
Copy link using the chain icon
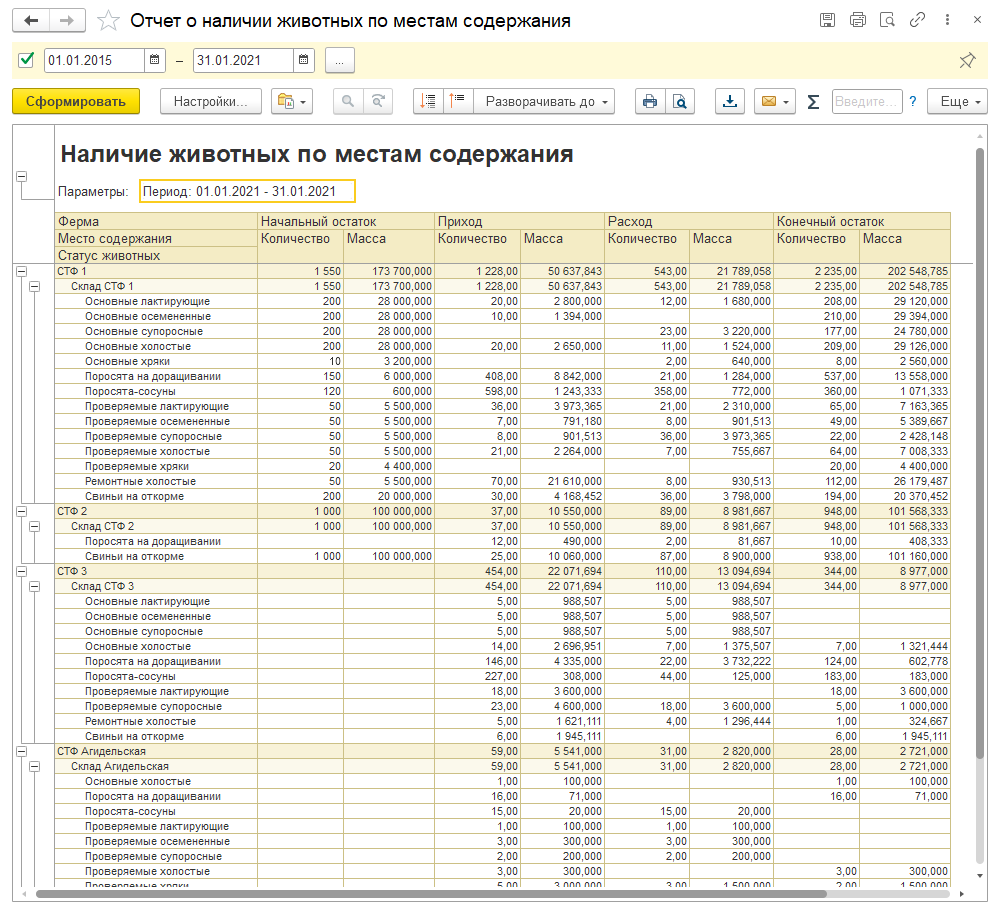(916, 20)
